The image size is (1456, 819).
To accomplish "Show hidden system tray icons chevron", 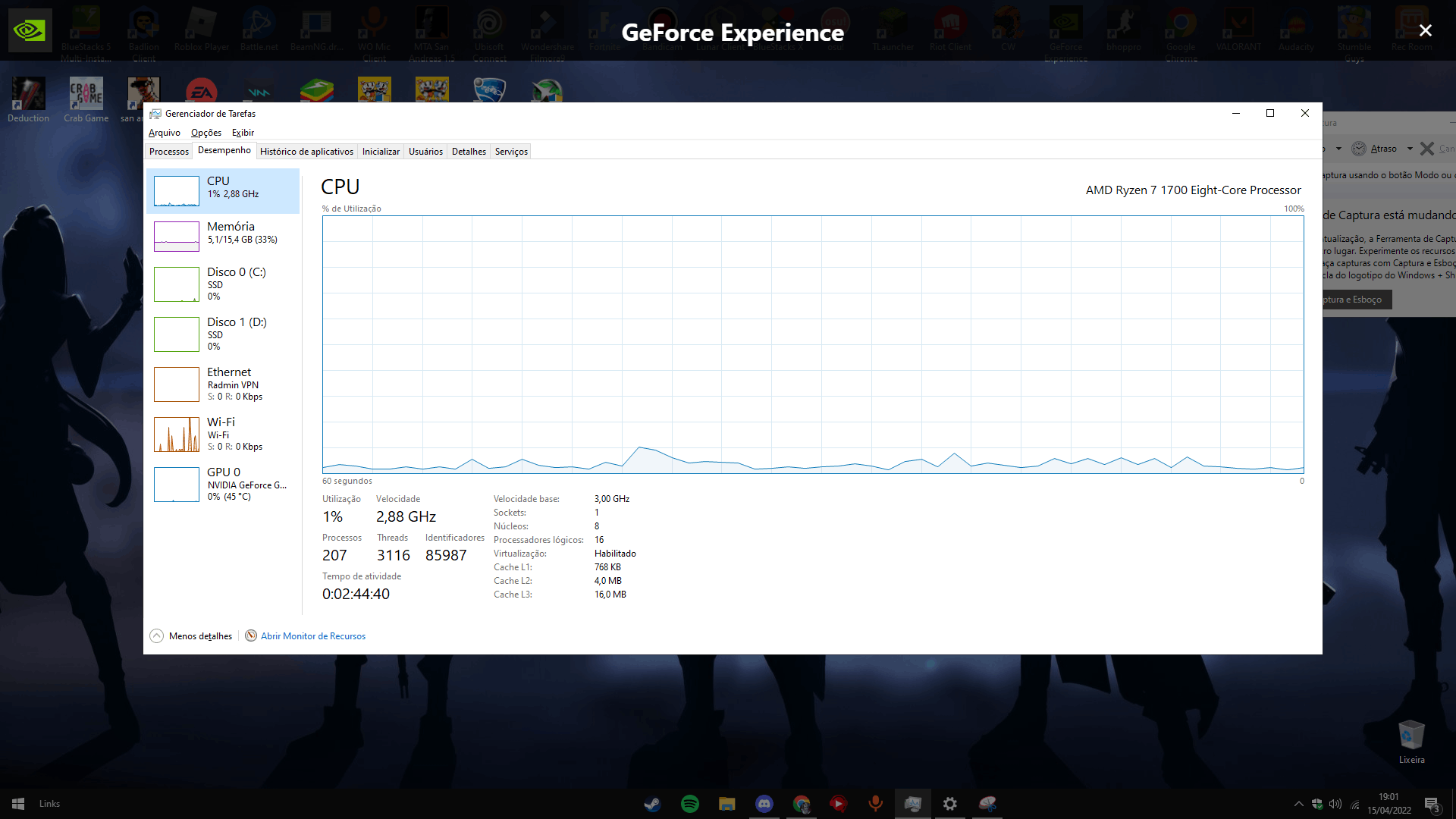I will click(x=1298, y=804).
